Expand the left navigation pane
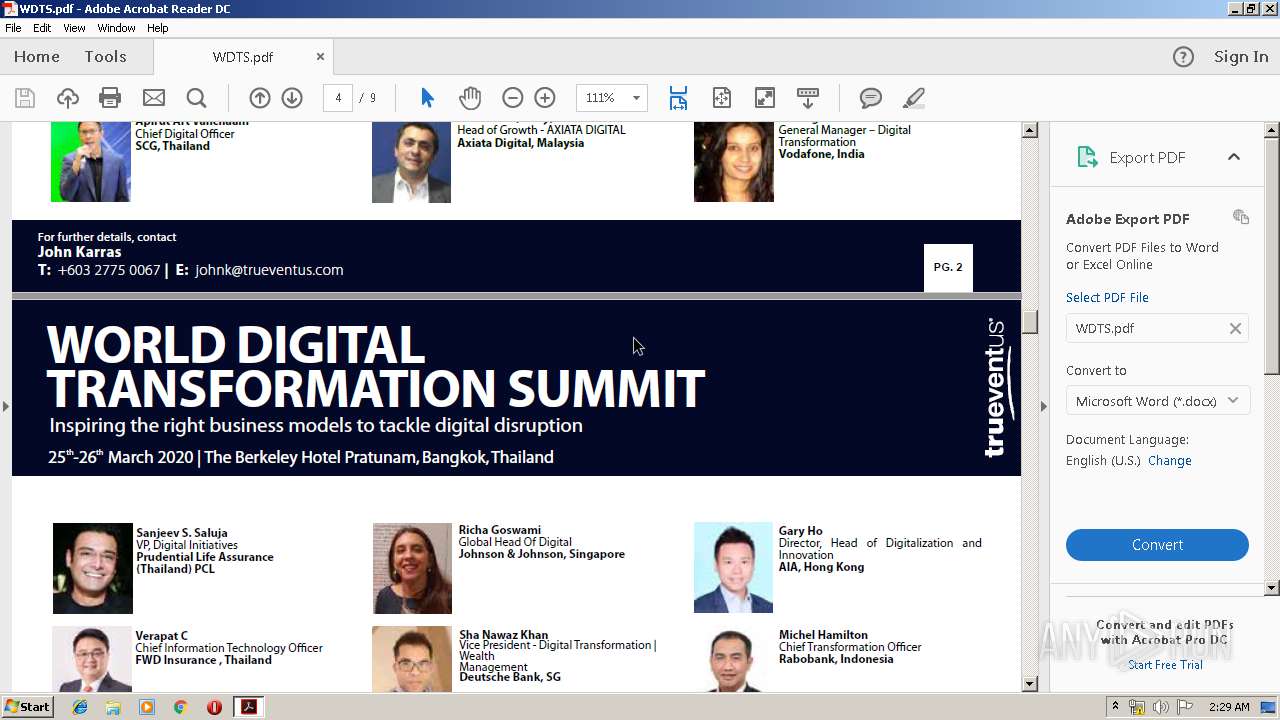Image resolution: width=1280 pixels, height=720 pixels. point(5,406)
